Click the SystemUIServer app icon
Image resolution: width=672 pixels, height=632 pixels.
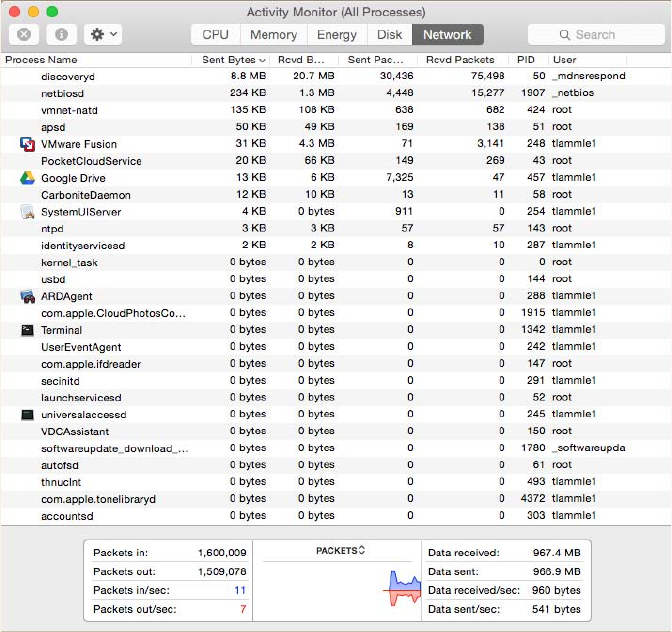click(27, 212)
